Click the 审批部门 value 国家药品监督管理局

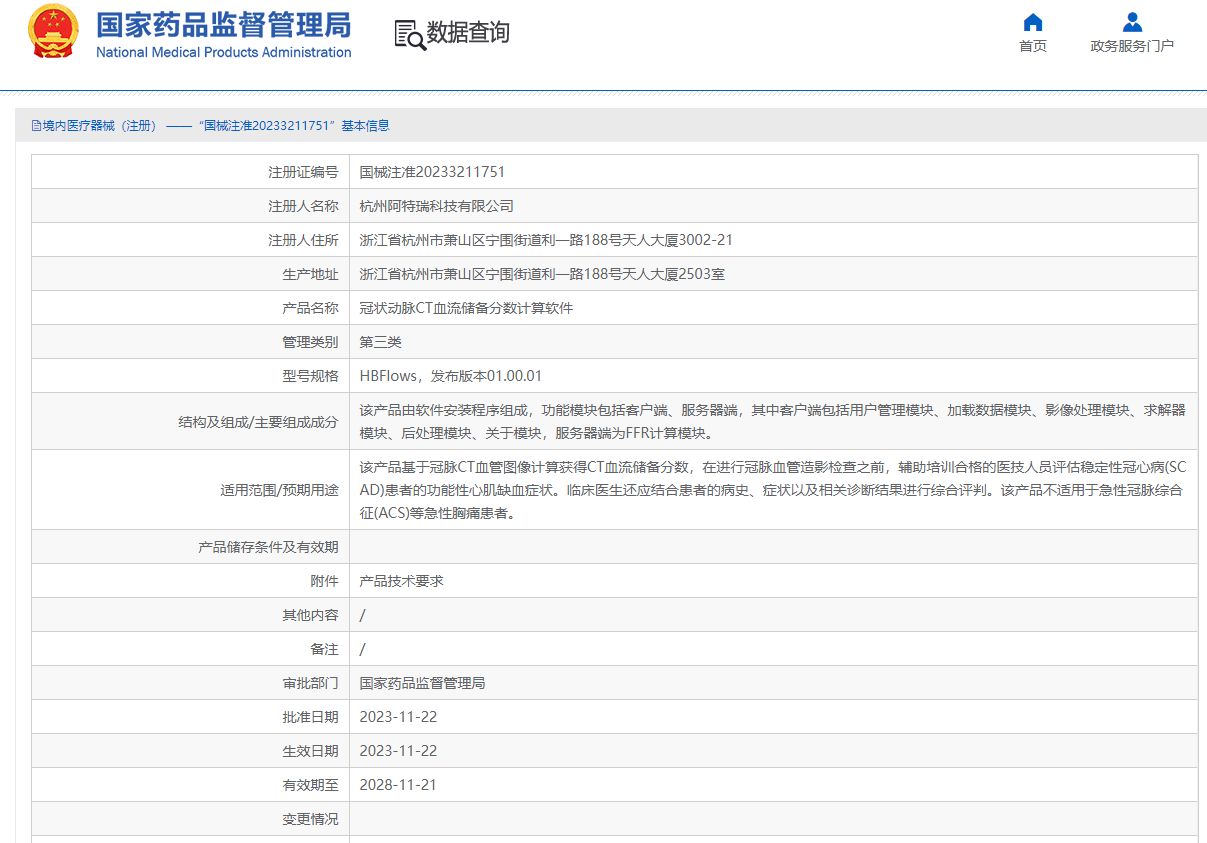pyautogui.click(x=422, y=683)
